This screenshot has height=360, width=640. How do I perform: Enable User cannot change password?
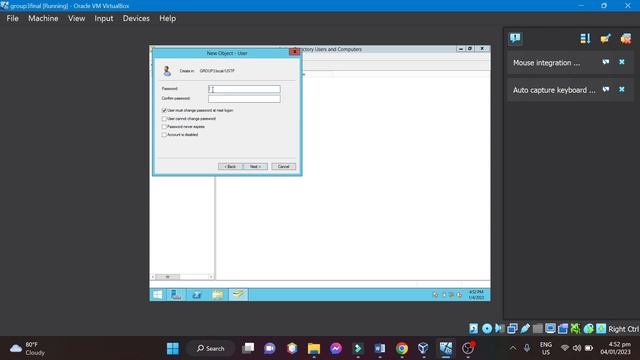point(164,118)
